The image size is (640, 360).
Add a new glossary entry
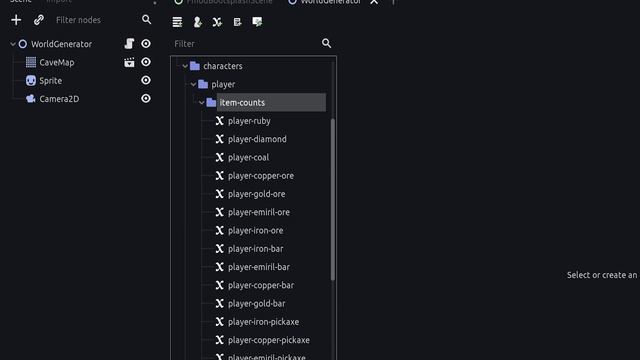tap(237, 22)
